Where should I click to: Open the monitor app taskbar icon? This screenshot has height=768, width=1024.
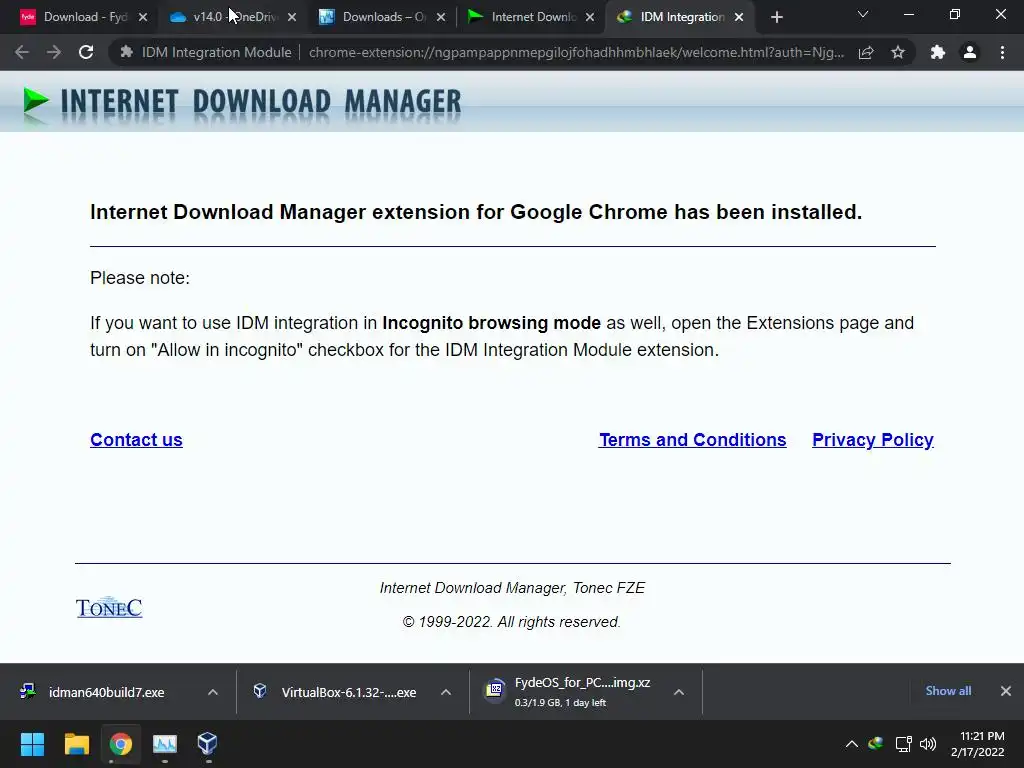pyautogui.click(x=165, y=744)
